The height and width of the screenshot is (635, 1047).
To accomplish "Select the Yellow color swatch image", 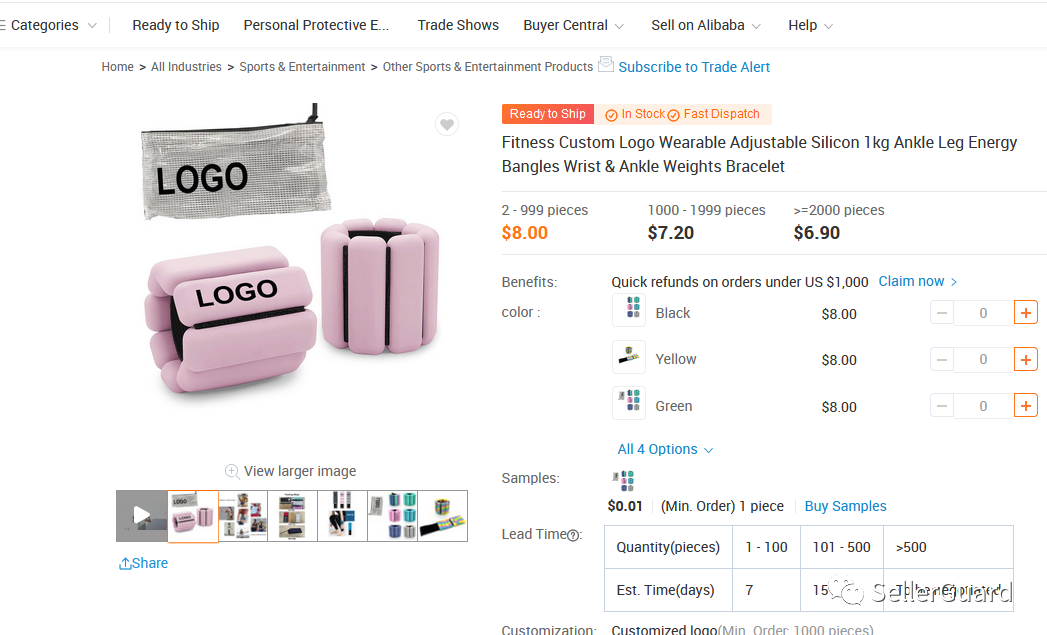I will pos(629,357).
